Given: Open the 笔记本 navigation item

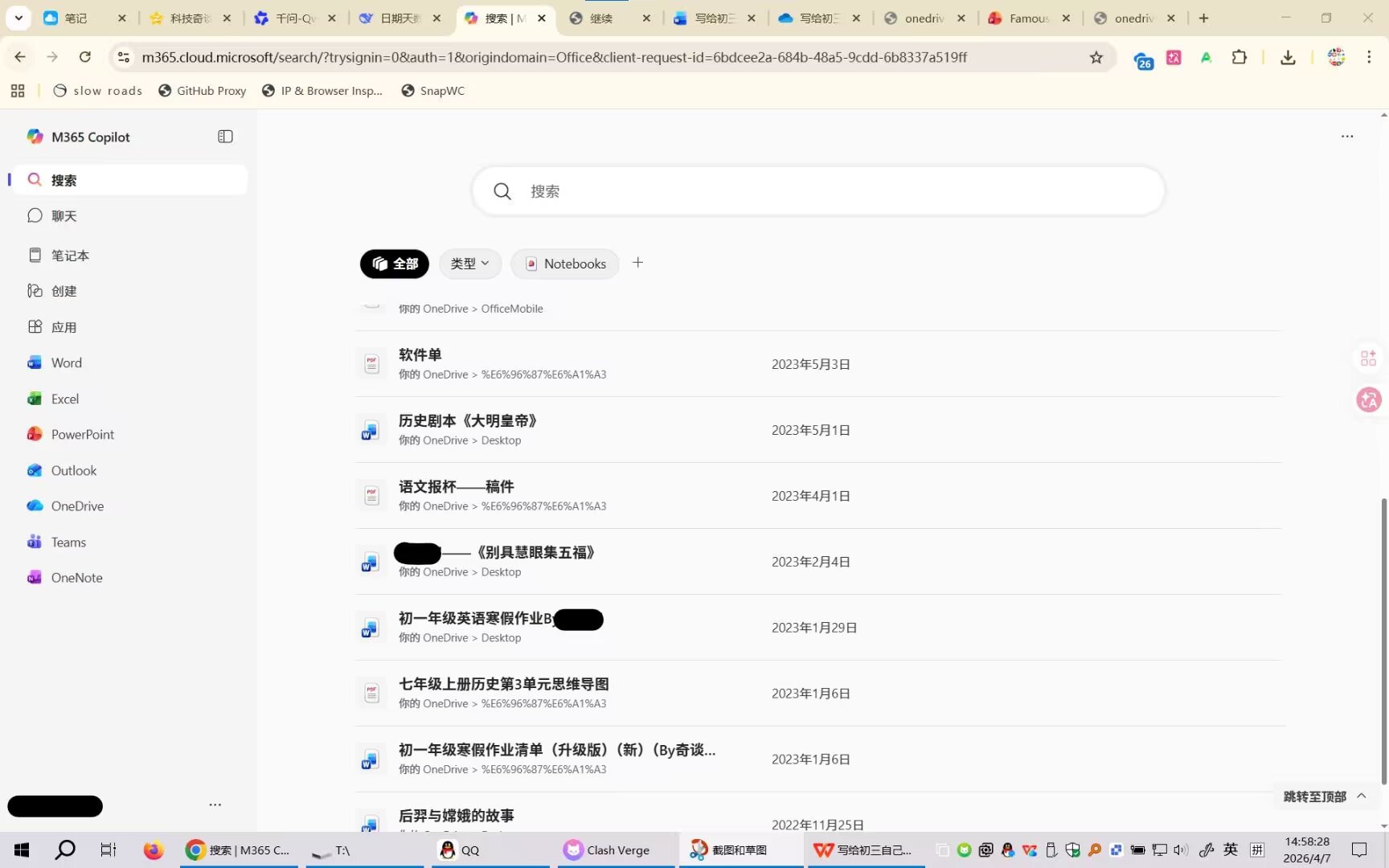Looking at the screenshot, I should (x=70, y=255).
